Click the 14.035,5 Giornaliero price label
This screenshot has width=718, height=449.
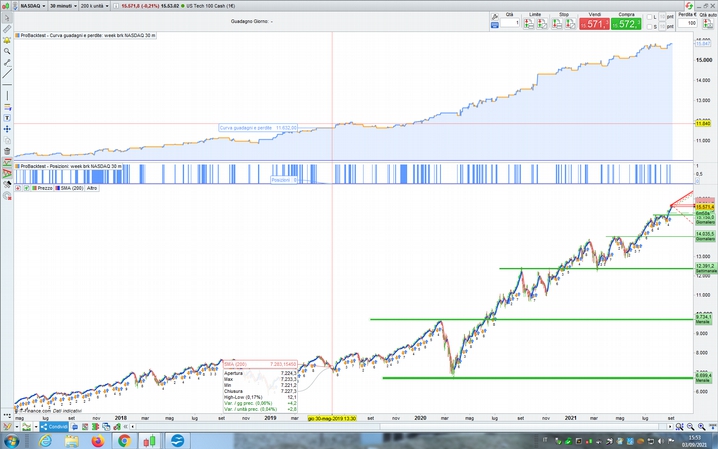click(x=705, y=236)
